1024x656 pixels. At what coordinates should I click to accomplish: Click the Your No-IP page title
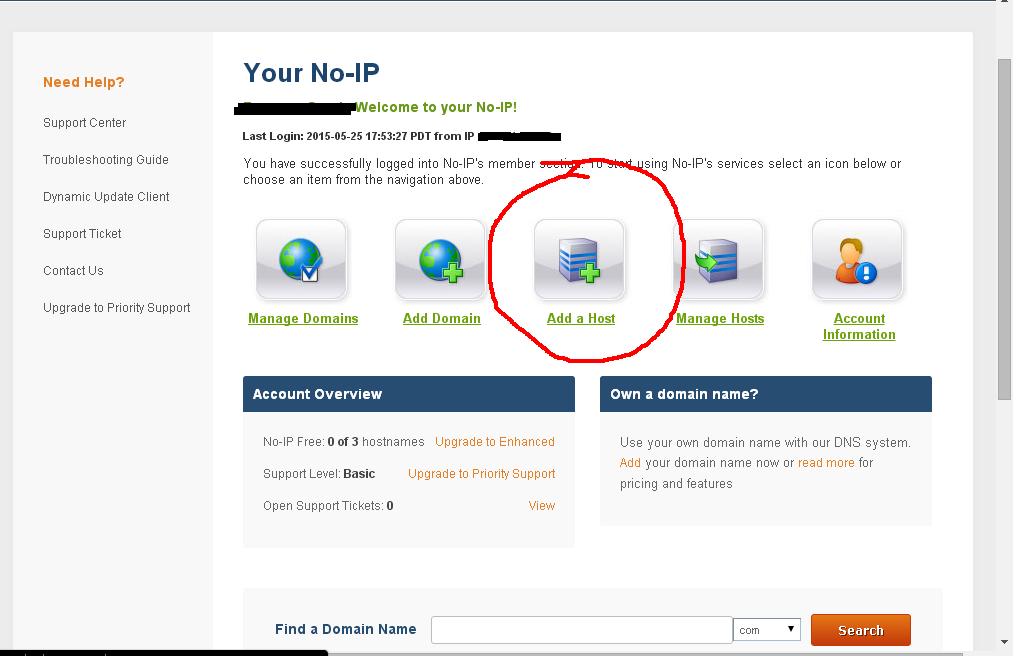pyautogui.click(x=312, y=73)
